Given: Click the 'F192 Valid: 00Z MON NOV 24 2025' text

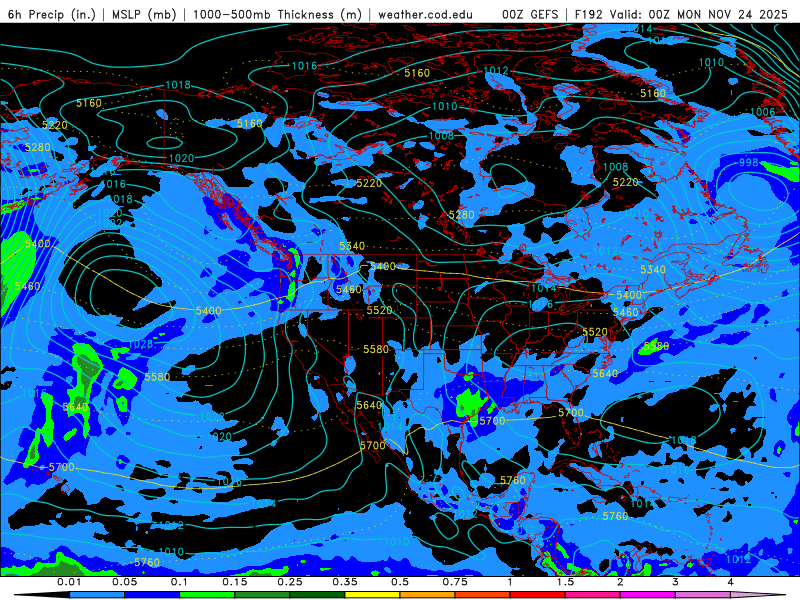Looking at the screenshot, I should (x=681, y=14).
